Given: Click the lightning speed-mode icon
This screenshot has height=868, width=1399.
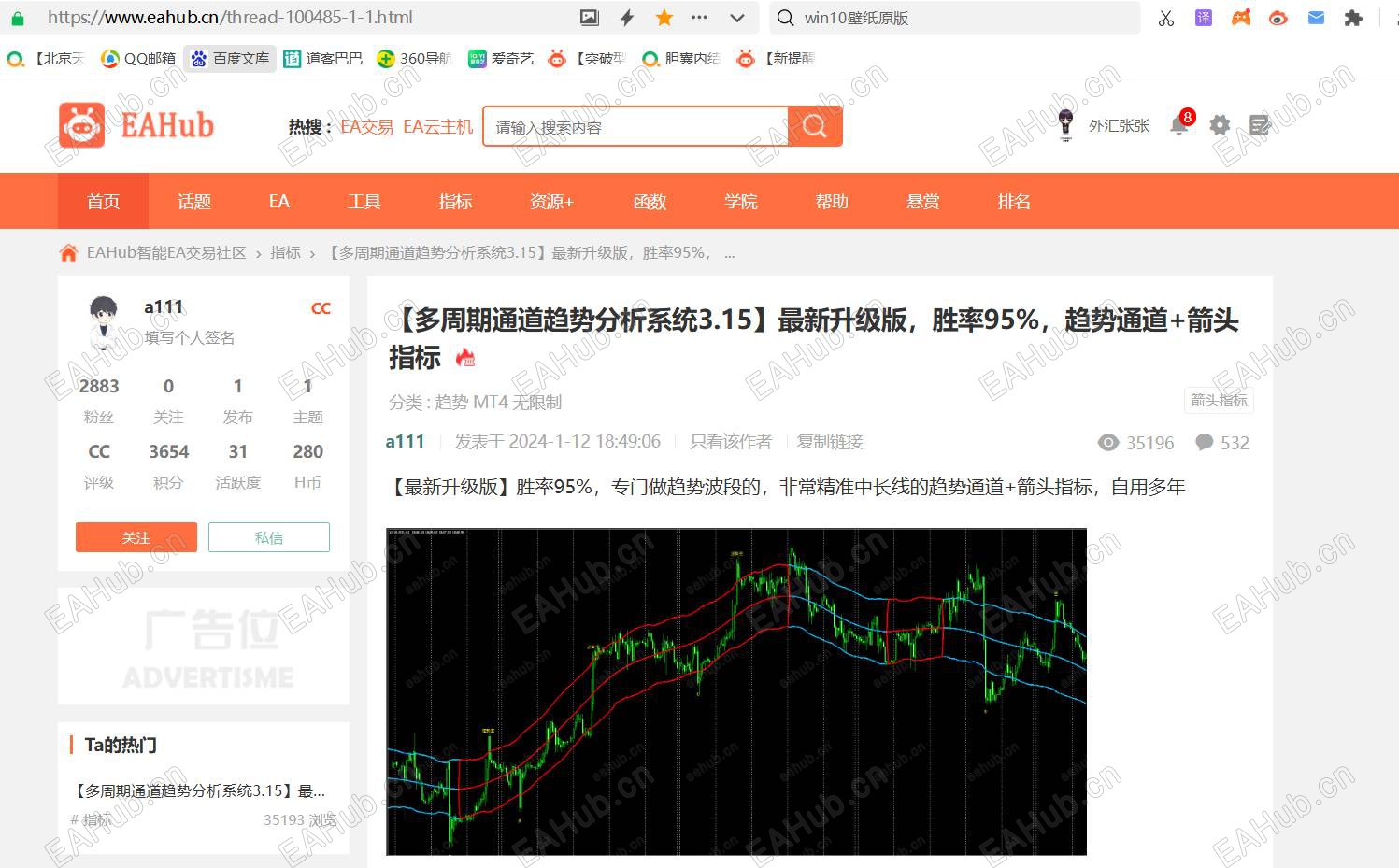Looking at the screenshot, I should point(627,18).
